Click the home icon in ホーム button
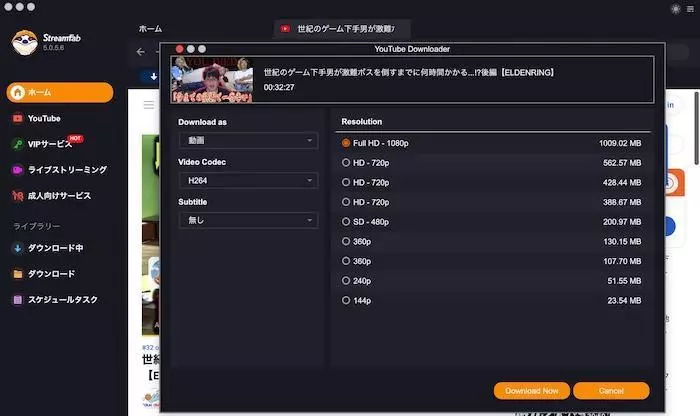 [x=17, y=92]
